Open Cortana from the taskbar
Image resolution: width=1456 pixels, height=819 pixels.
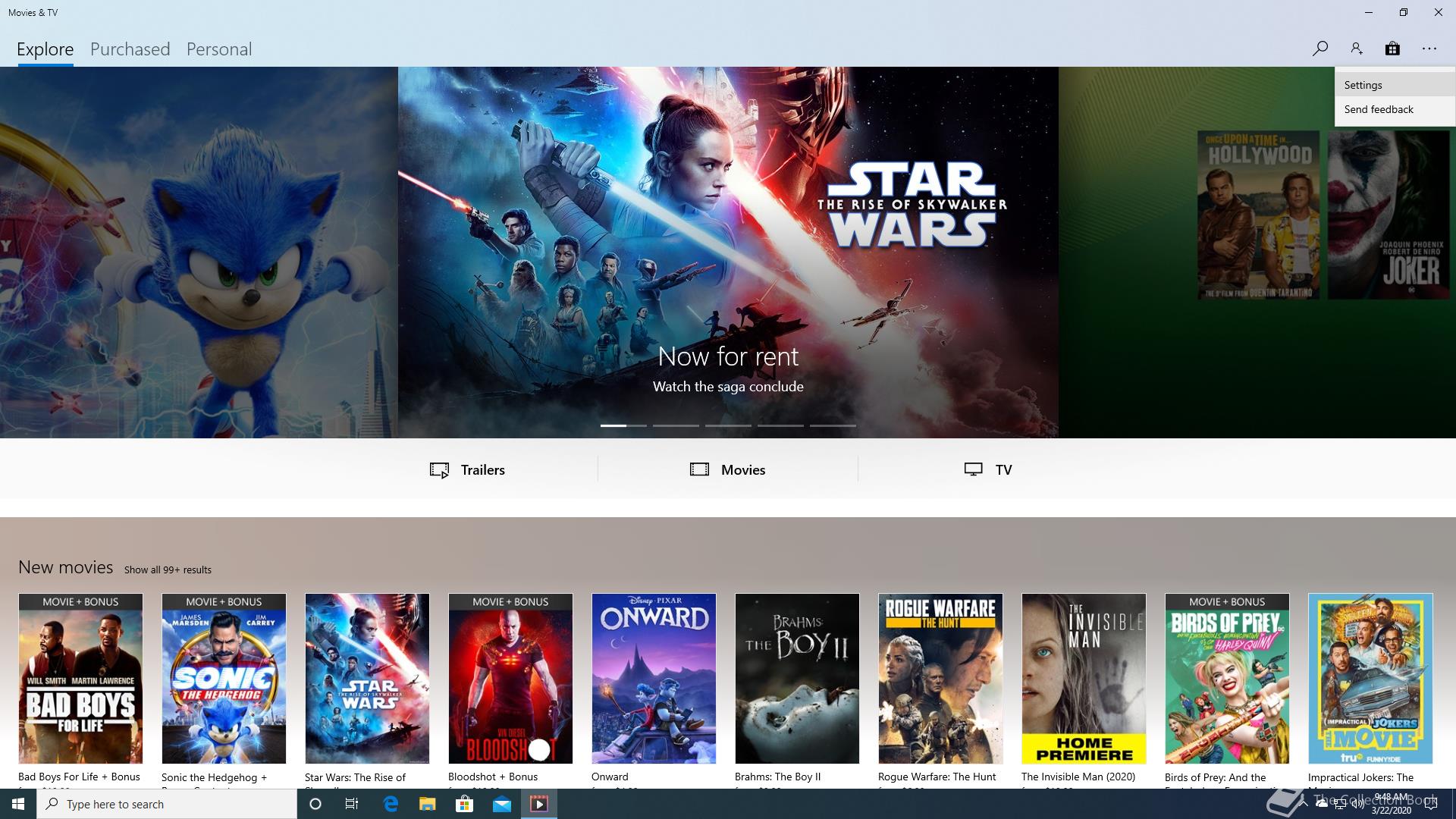click(x=315, y=804)
